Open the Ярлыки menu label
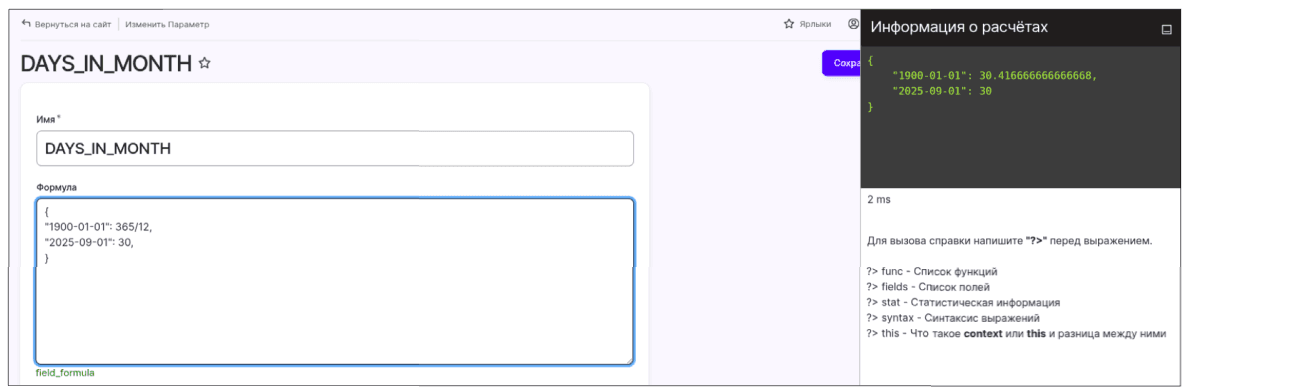Screen dimensions: 1290x390 (x=814, y=24)
